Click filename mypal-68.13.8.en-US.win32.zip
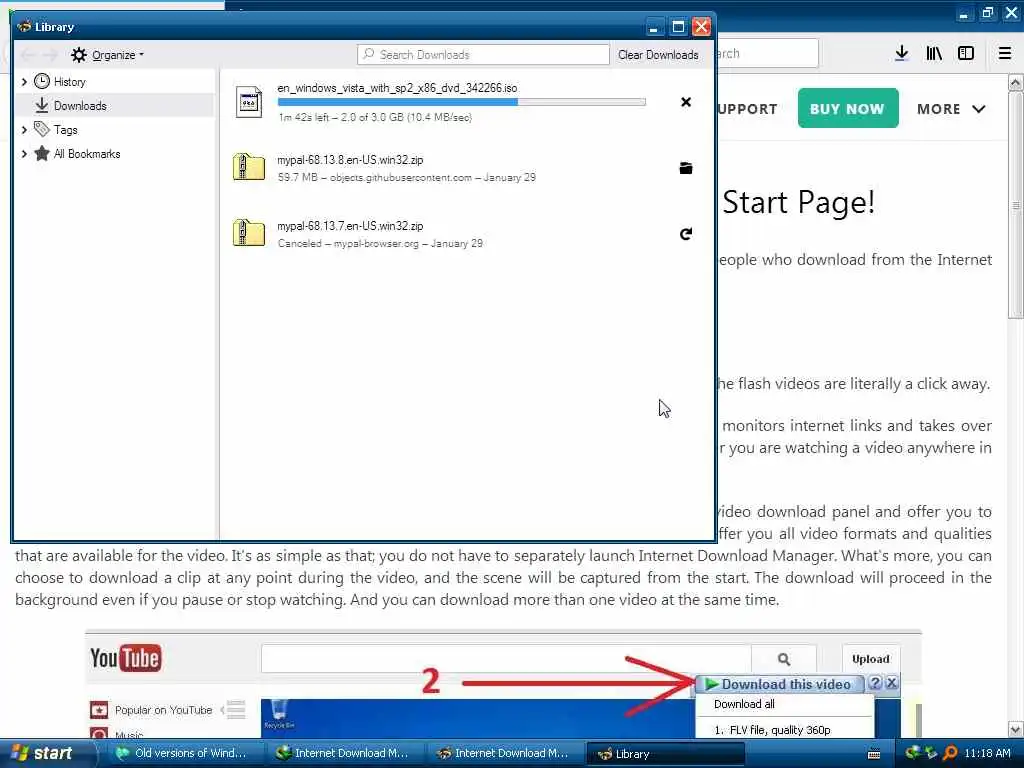 [350, 160]
